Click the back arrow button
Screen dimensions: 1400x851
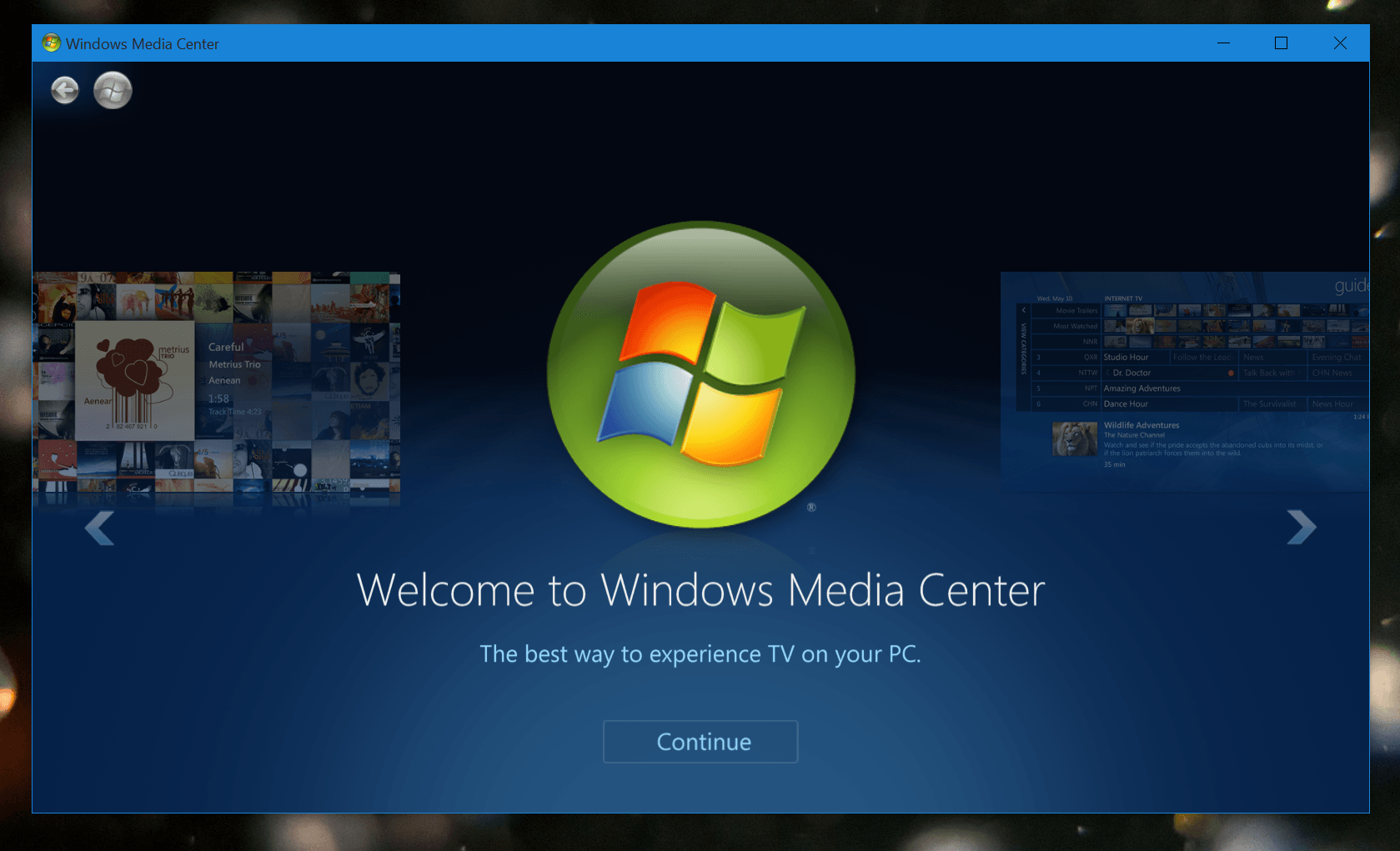pyautogui.click(x=64, y=90)
